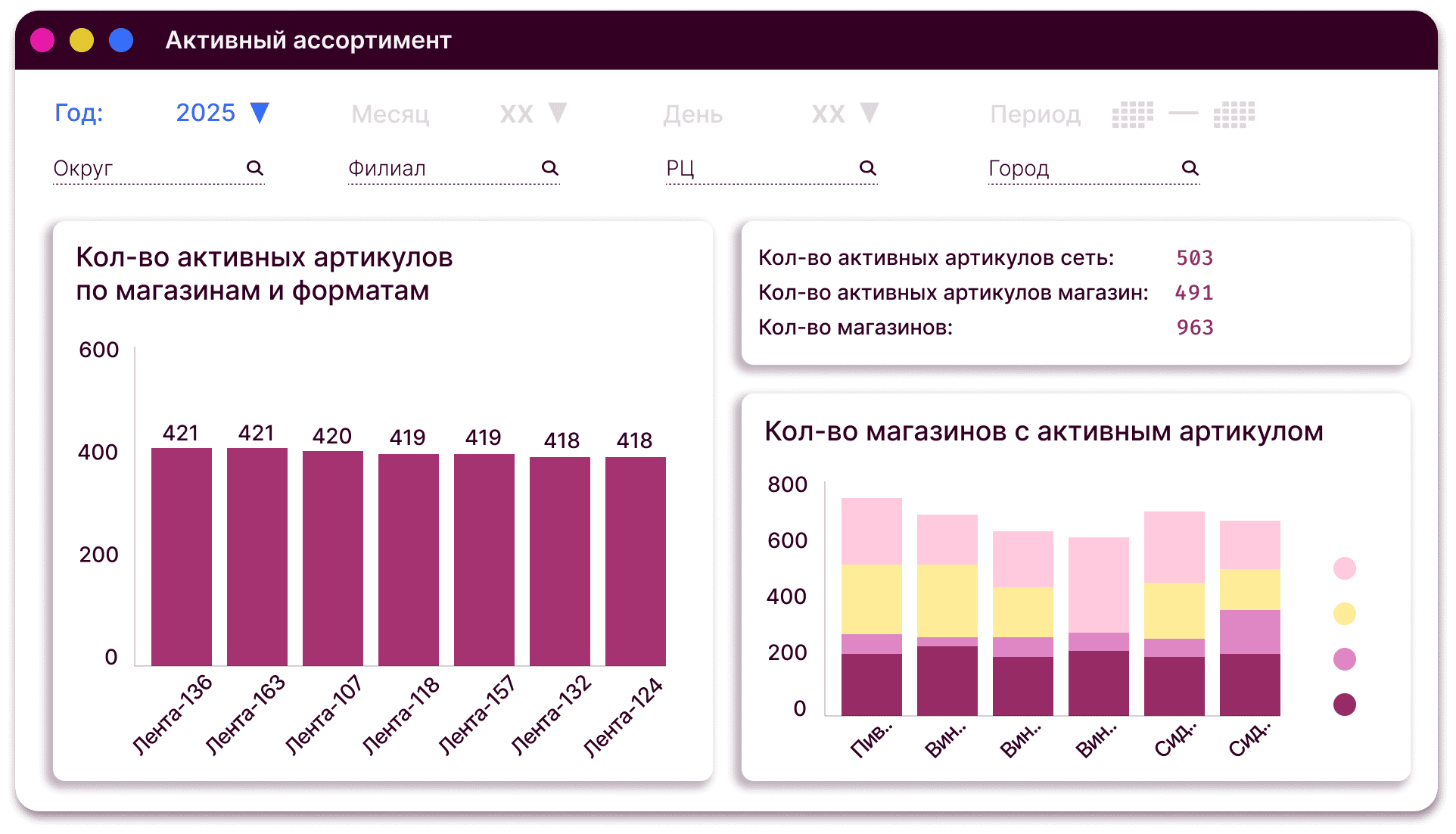This screenshot has width=1456, height=834.
Task: Open the period end date calendar icon
Action: point(1234,115)
